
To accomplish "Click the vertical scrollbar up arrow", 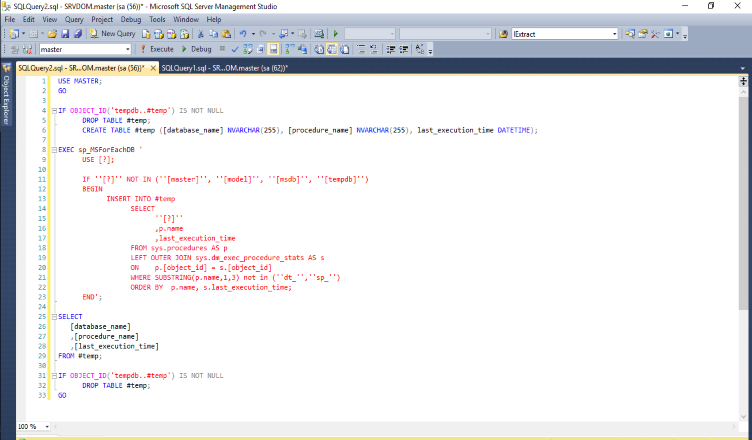I will [743, 92].
